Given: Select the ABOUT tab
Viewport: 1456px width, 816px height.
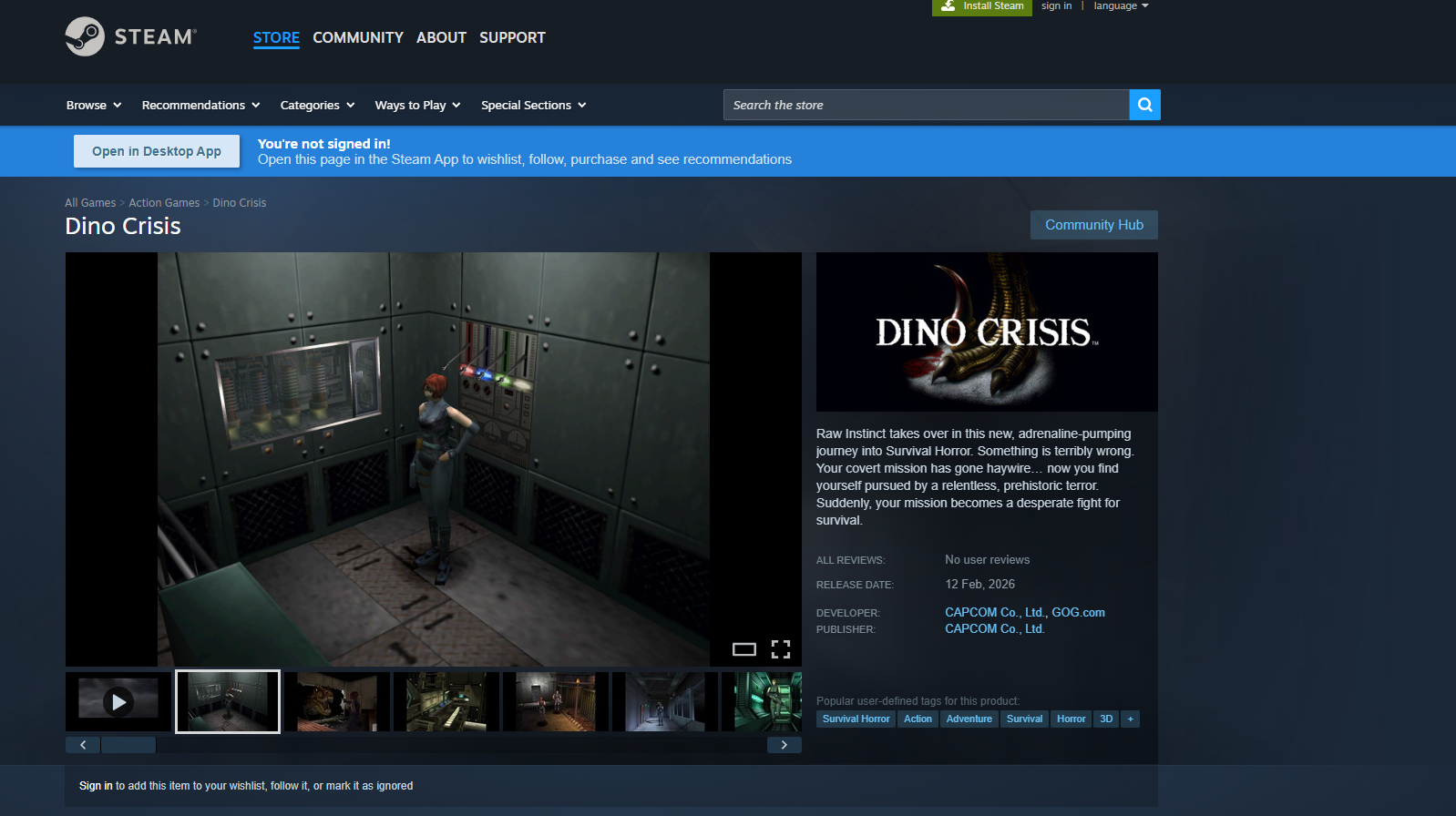Looking at the screenshot, I should click(x=441, y=37).
